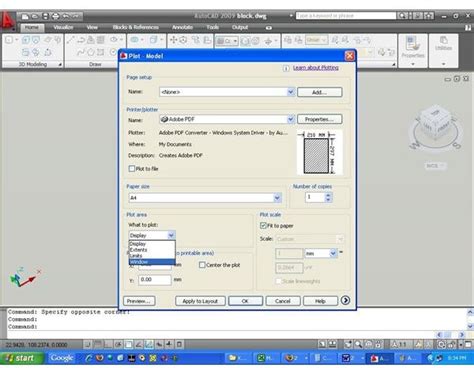Switch to the Annotate ribbon tab
474x368 pixels.
tap(182, 27)
